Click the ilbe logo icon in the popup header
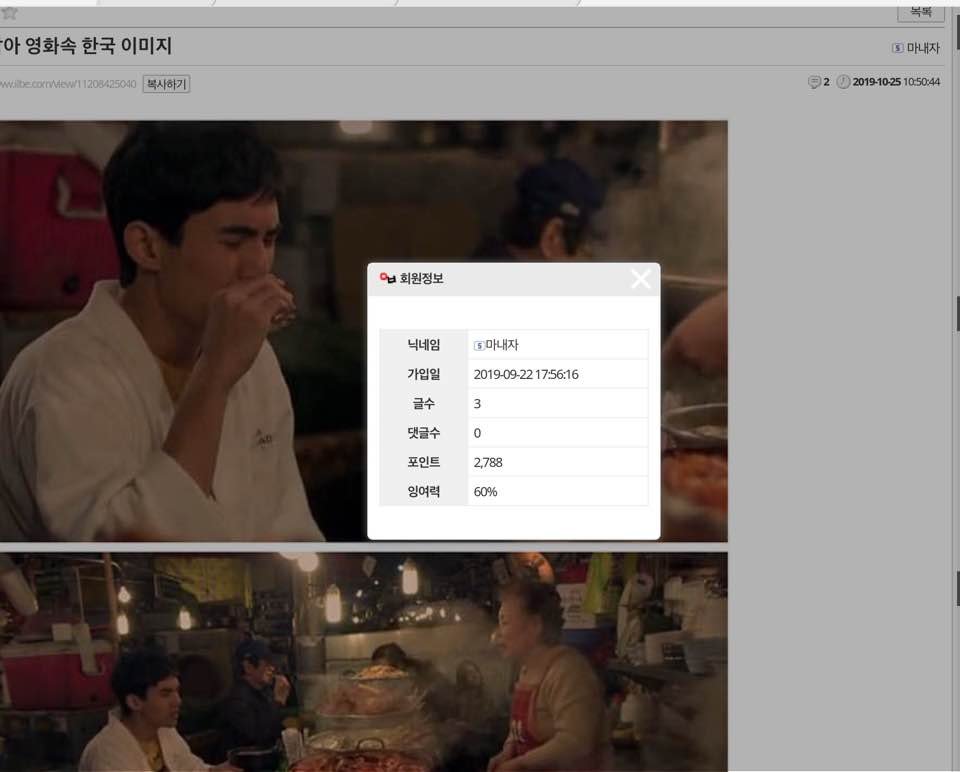The height and width of the screenshot is (772, 960). [388, 279]
